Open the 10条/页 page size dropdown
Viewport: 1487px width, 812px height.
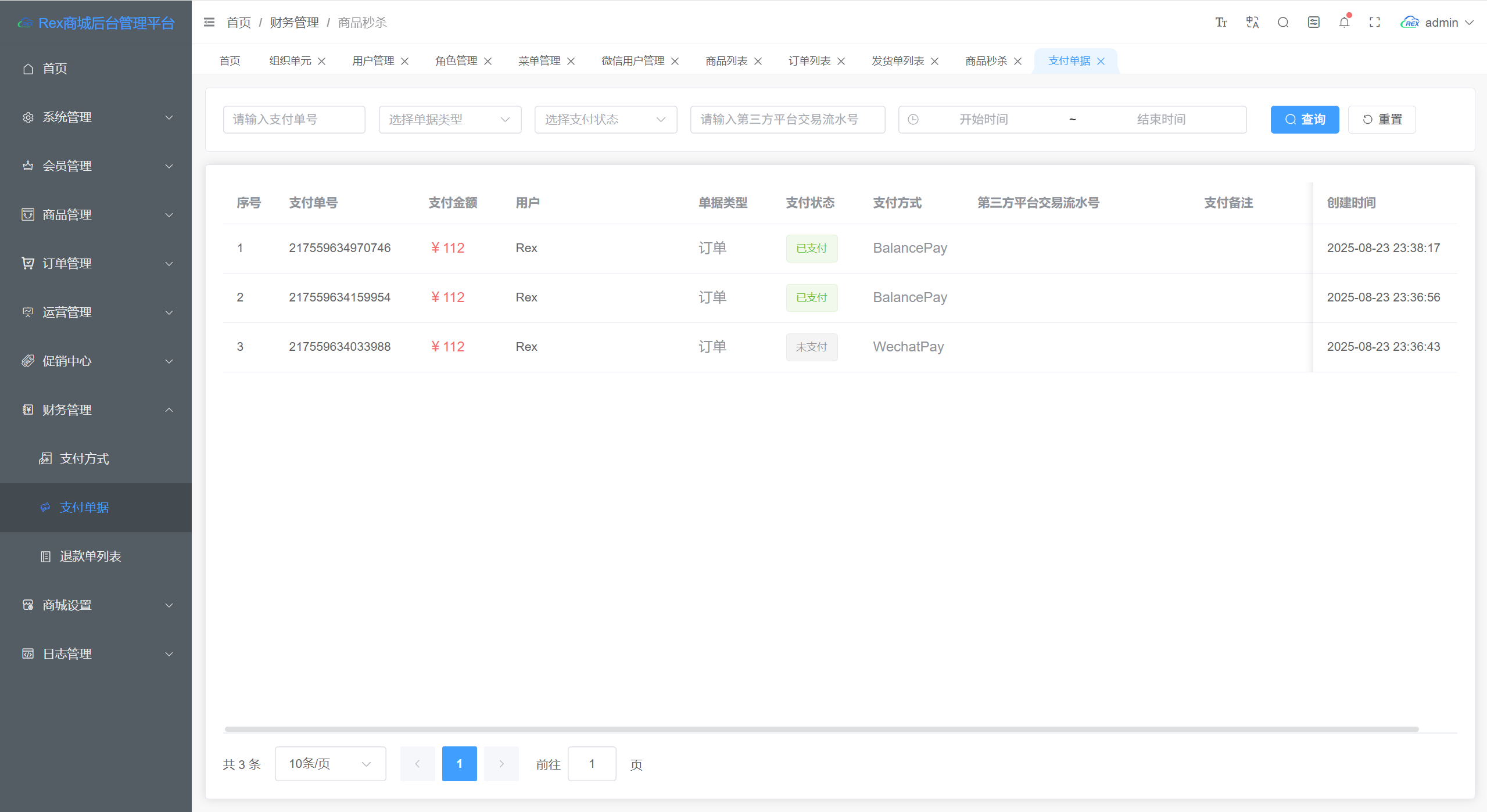pyautogui.click(x=330, y=764)
